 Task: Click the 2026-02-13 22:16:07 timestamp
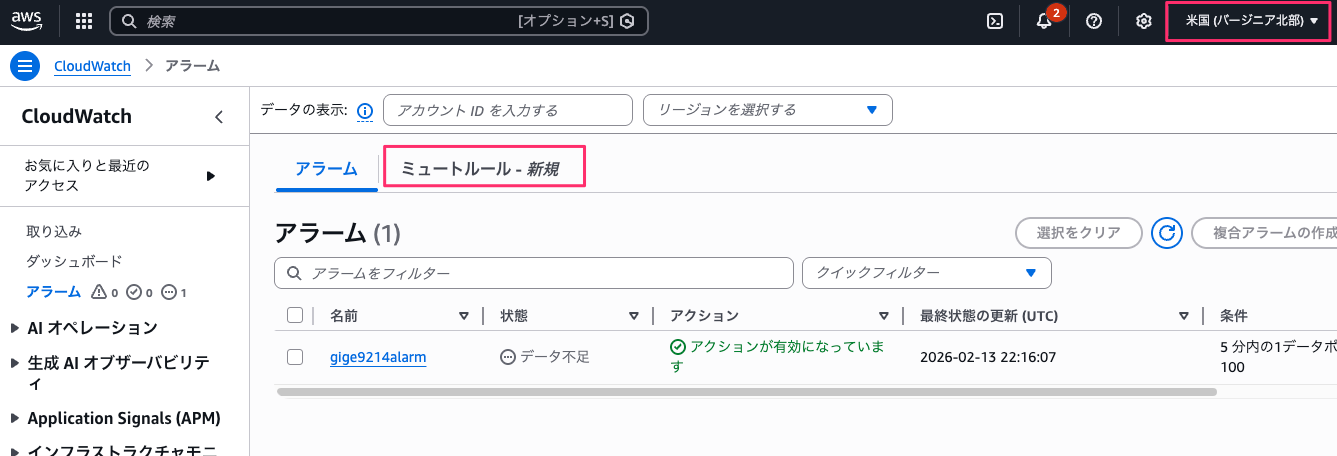[988, 357]
